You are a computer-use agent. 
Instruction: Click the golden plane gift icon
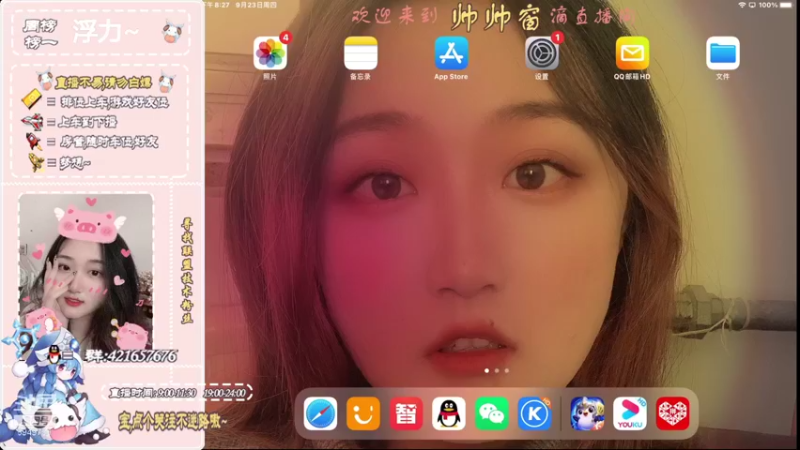(36, 162)
